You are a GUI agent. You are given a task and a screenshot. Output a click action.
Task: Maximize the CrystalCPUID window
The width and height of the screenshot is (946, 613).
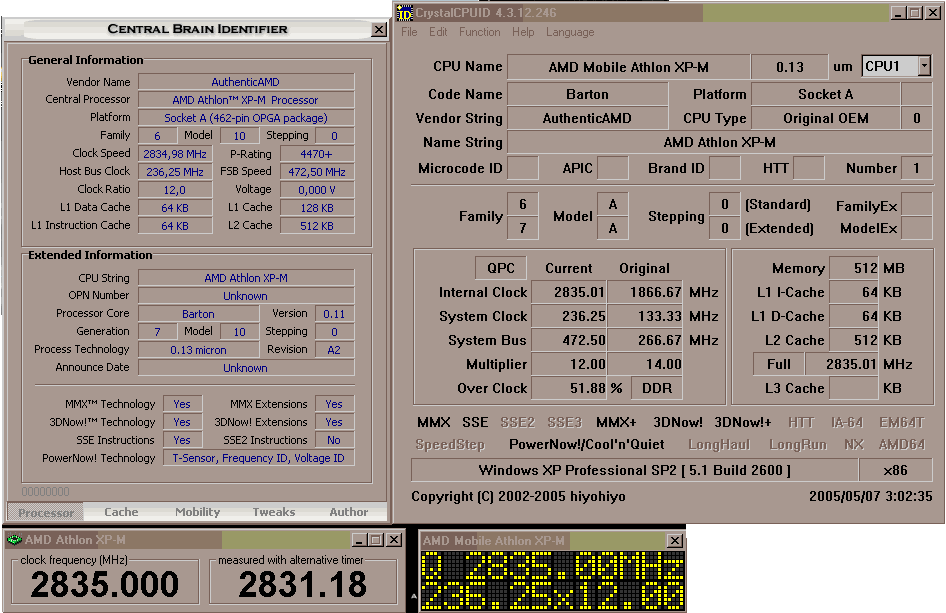click(x=914, y=13)
